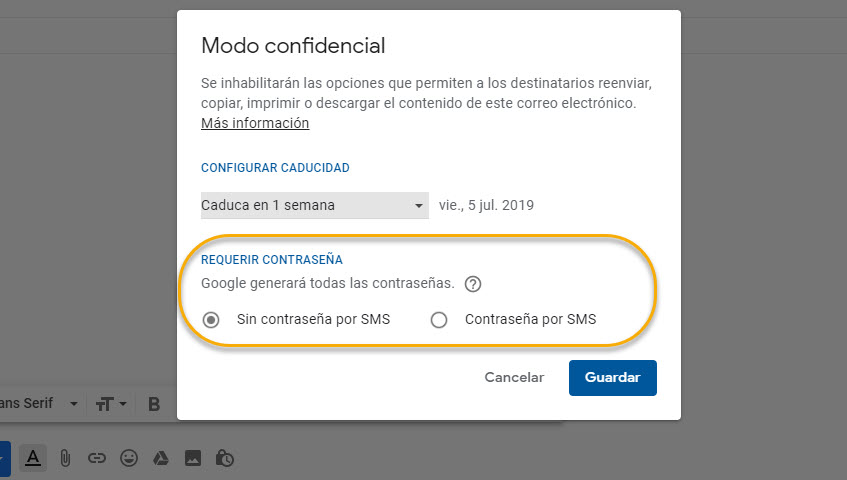Click the "Contraseña por SMS" label text
This screenshot has width=847, height=480.
coord(530,321)
